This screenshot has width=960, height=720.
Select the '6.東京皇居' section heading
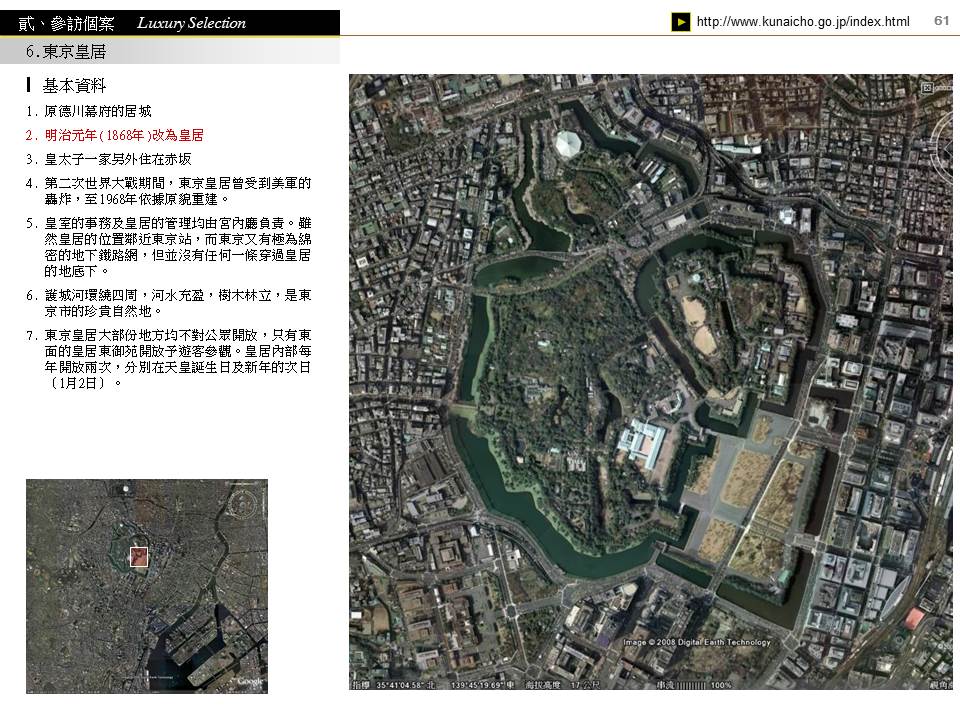66,51
